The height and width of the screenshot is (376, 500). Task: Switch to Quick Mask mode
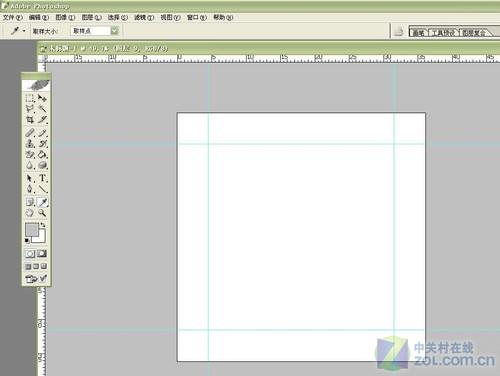(x=42, y=254)
